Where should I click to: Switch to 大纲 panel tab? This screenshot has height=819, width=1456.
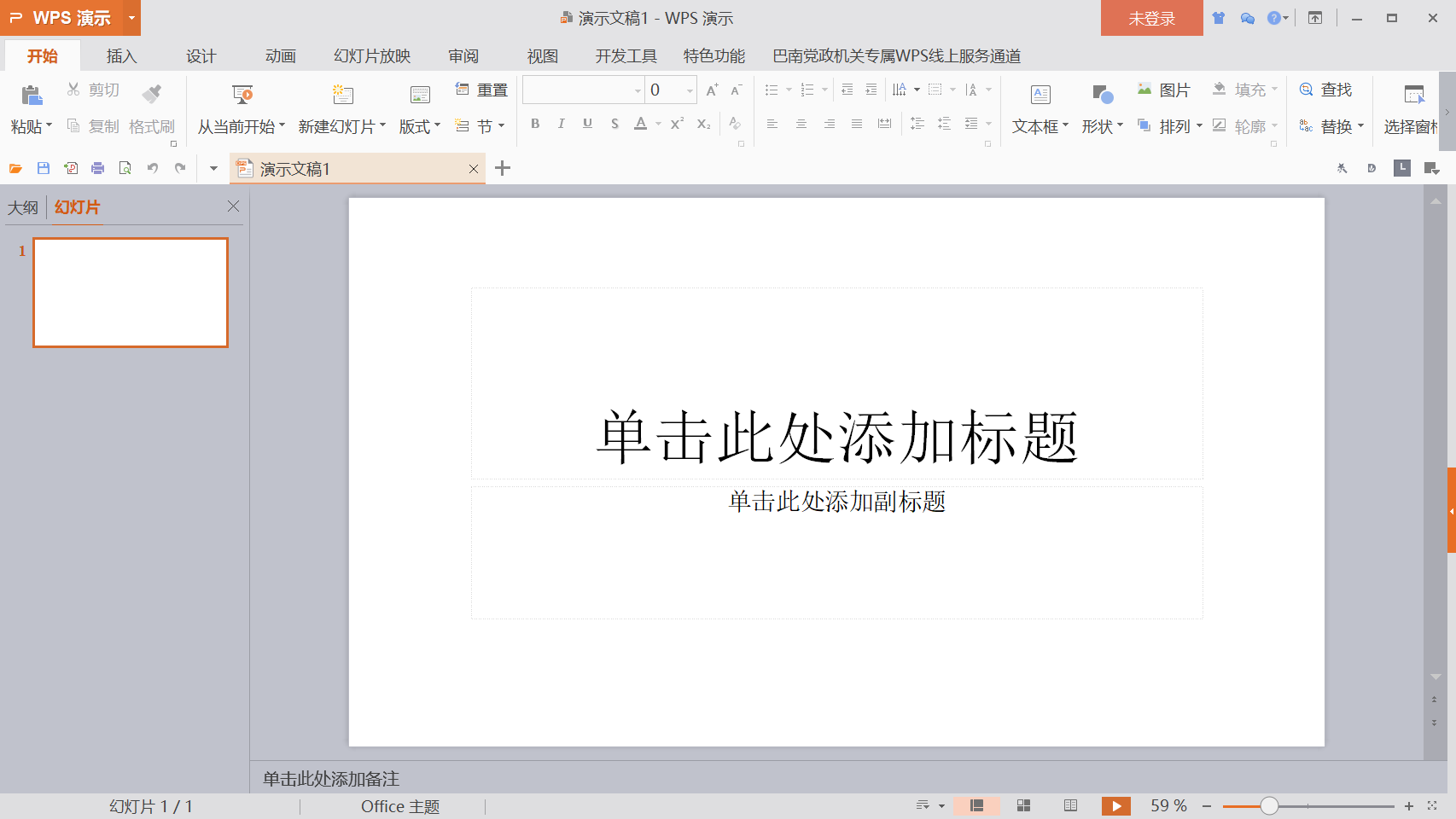(x=23, y=207)
